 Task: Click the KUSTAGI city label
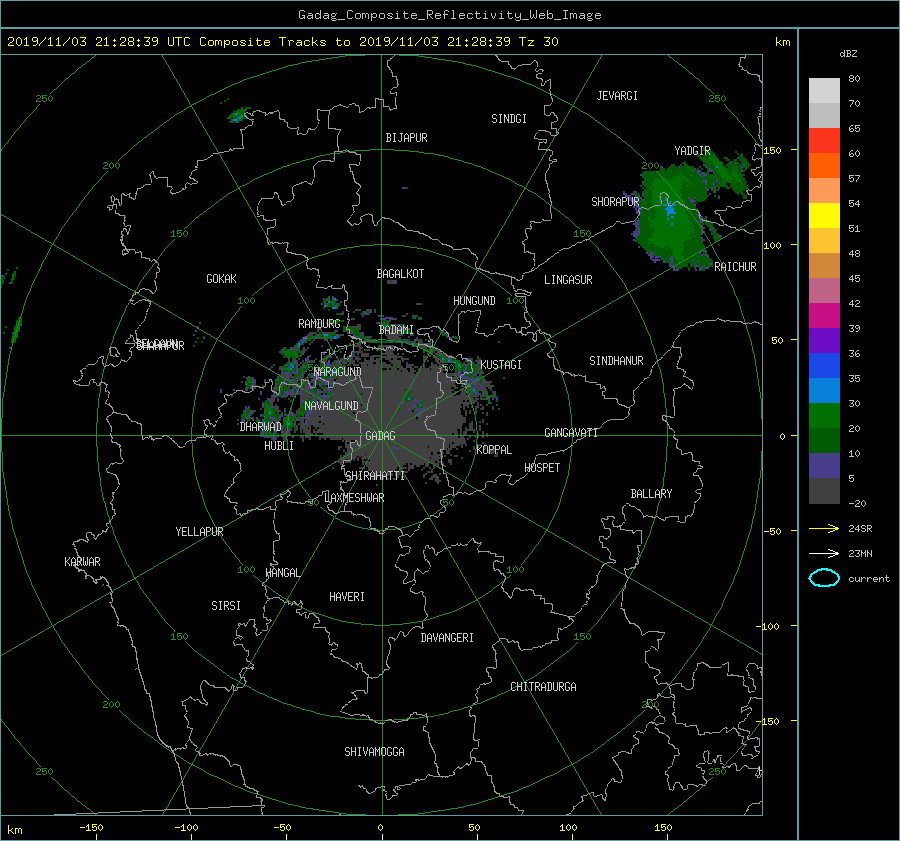click(501, 365)
